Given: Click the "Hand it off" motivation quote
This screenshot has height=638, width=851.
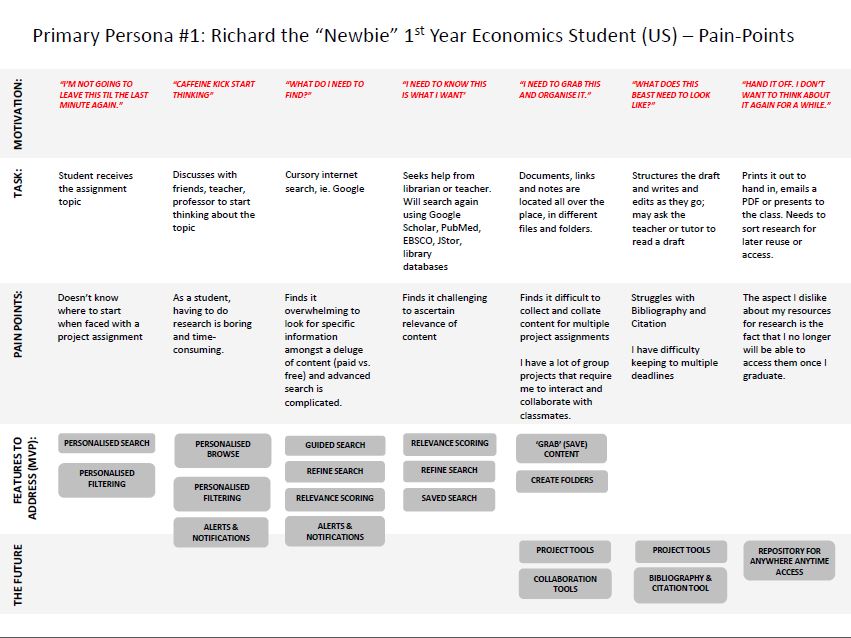Looking at the screenshot, I should tap(786, 94).
